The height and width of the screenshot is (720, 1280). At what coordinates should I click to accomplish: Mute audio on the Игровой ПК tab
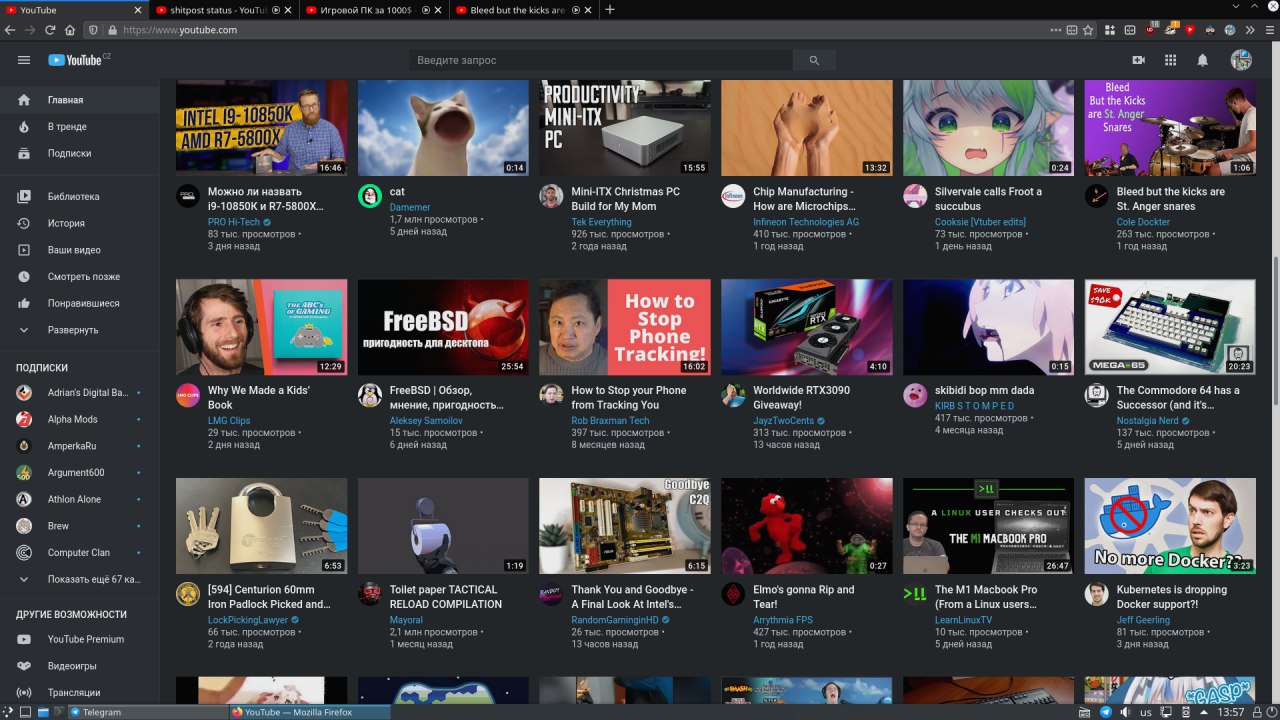click(x=425, y=10)
